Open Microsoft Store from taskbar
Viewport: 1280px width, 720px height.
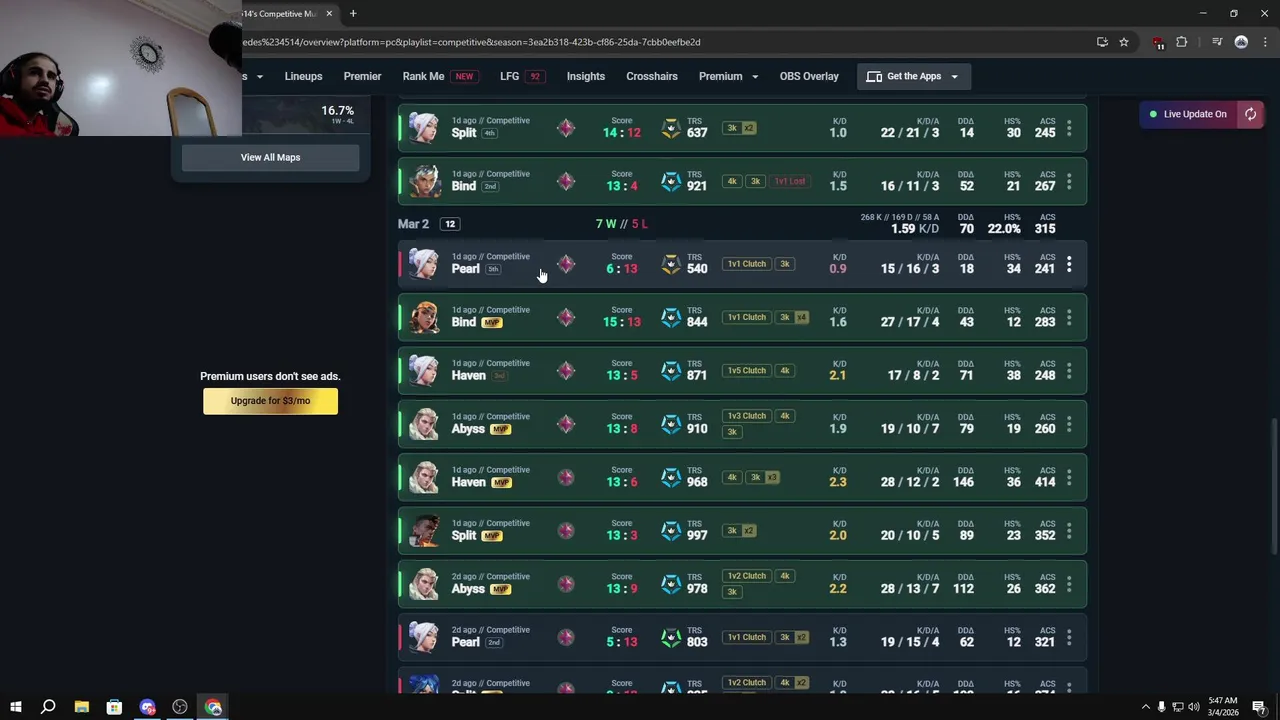114,707
